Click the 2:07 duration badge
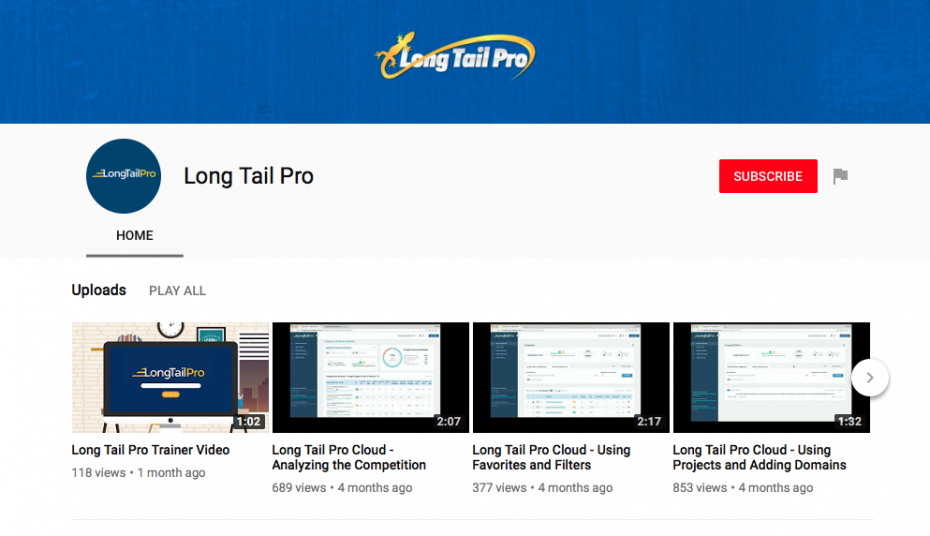The width and height of the screenshot is (930, 536). (x=449, y=422)
